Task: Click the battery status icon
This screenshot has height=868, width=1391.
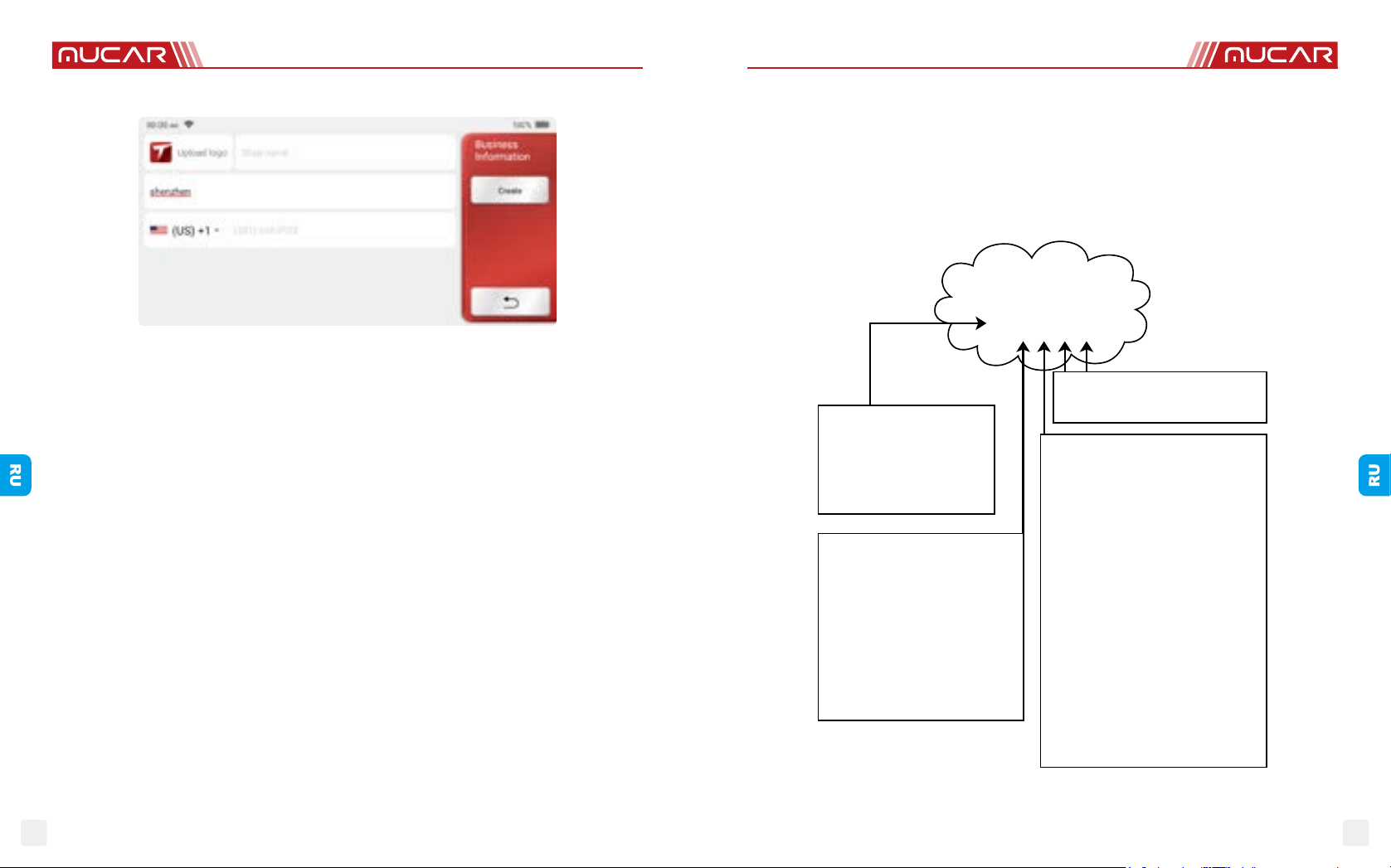Action: coord(542,124)
